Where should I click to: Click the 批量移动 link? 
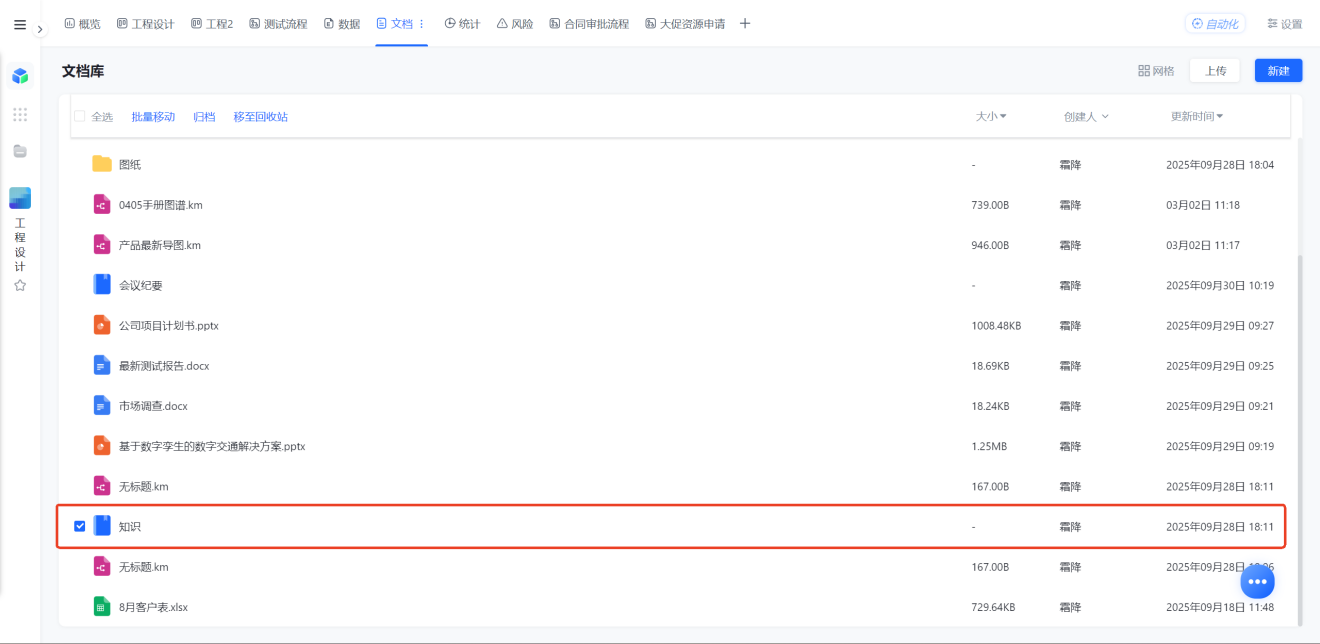click(153, 117)
